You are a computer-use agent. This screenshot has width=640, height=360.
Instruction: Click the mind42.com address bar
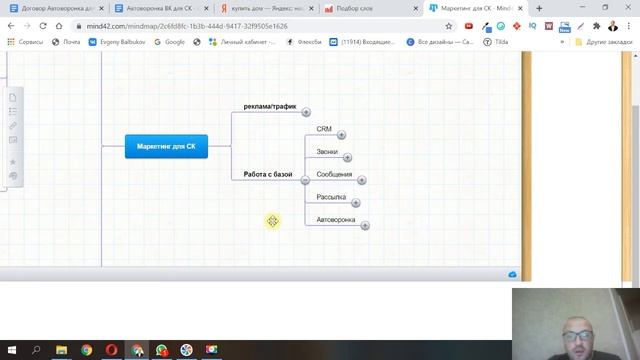(261, 26)
